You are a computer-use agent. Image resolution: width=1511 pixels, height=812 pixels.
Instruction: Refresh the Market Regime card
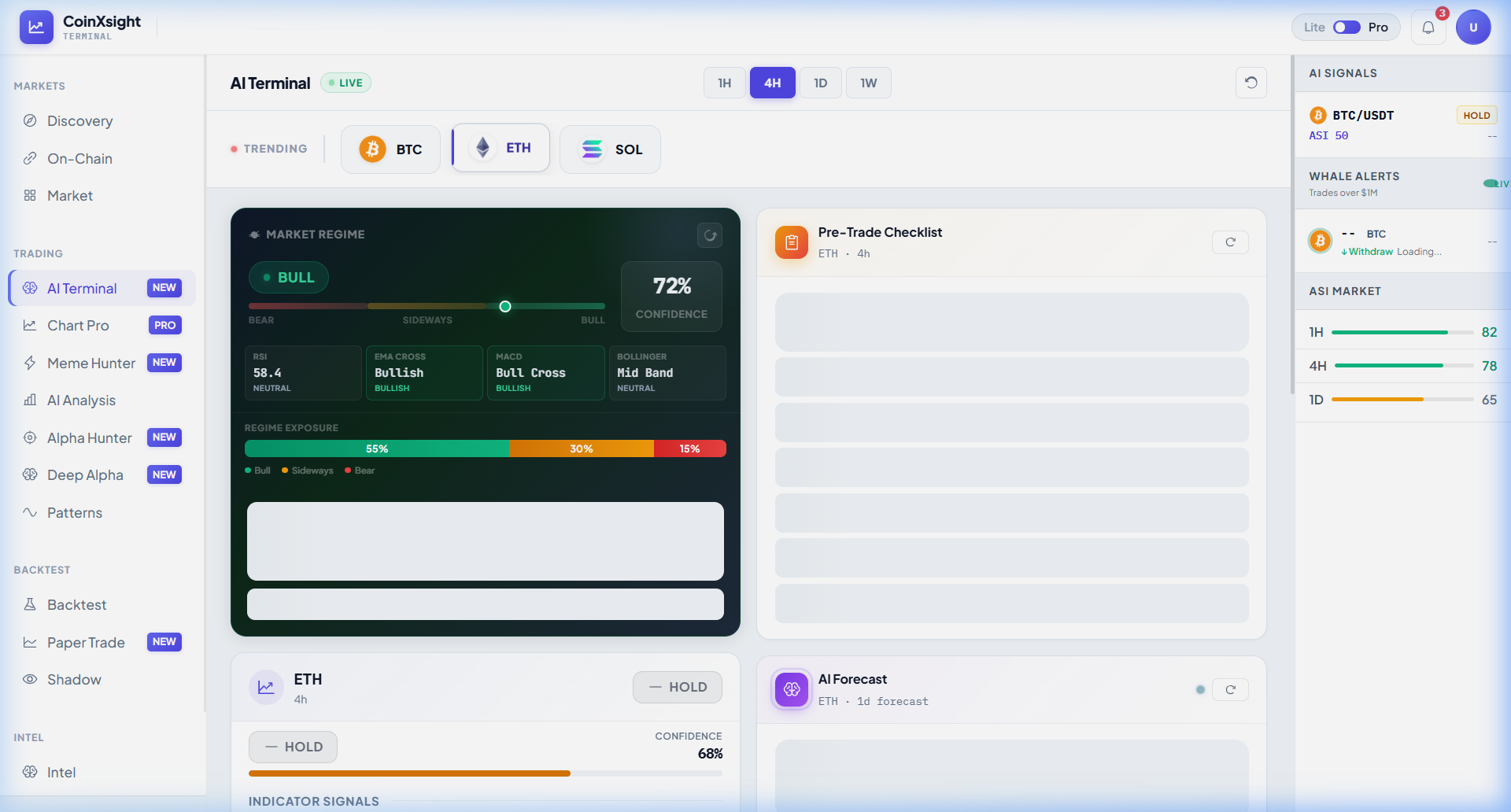click(710, 235)
